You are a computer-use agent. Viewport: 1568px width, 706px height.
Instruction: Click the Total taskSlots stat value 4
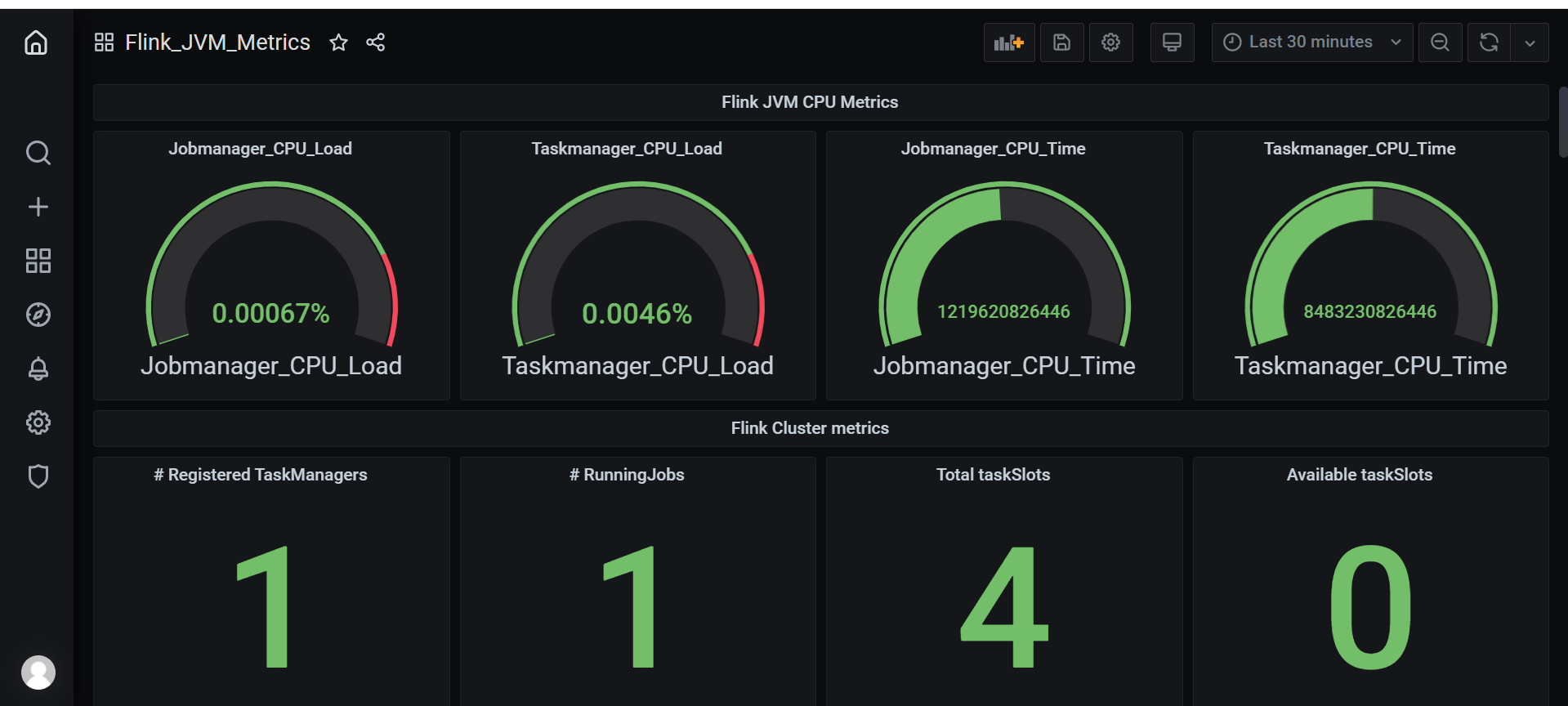click(1004, 606)
